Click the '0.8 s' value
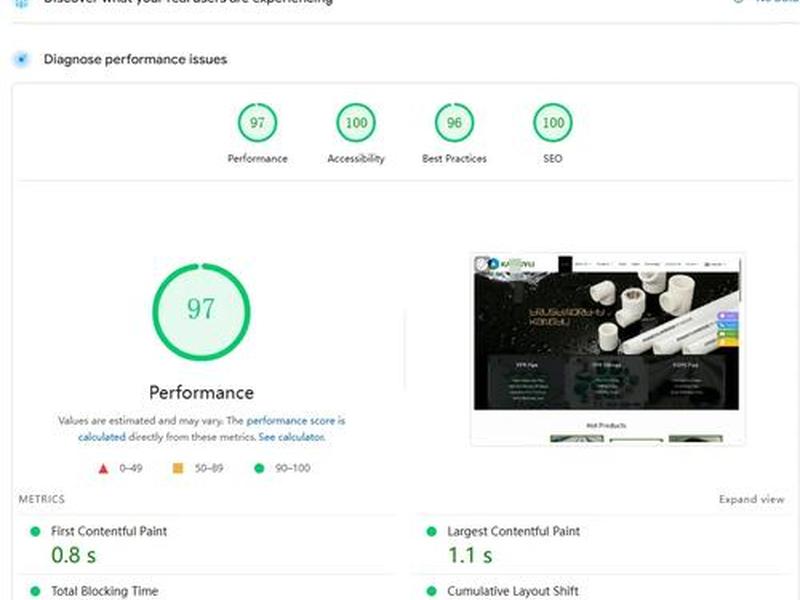Image resolution: width=800 pixels, height=600 pixels. tap(73, 555)
